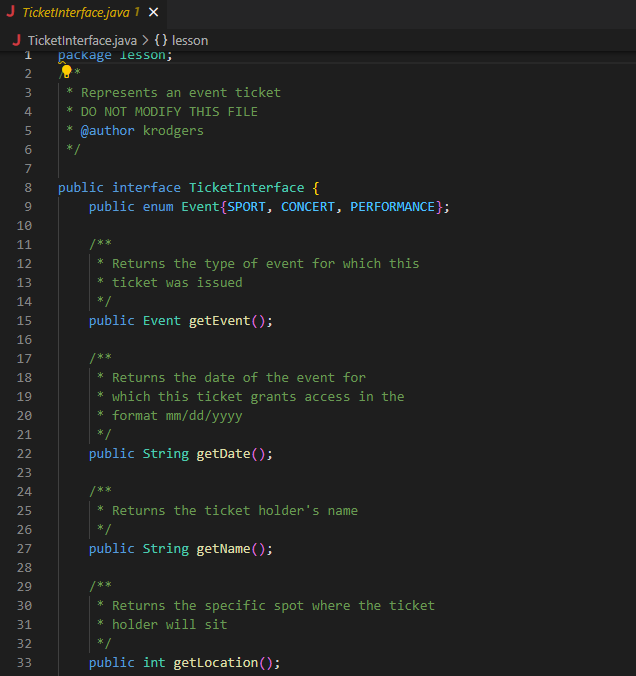Click 'ticket was issued' comment line

177,282
